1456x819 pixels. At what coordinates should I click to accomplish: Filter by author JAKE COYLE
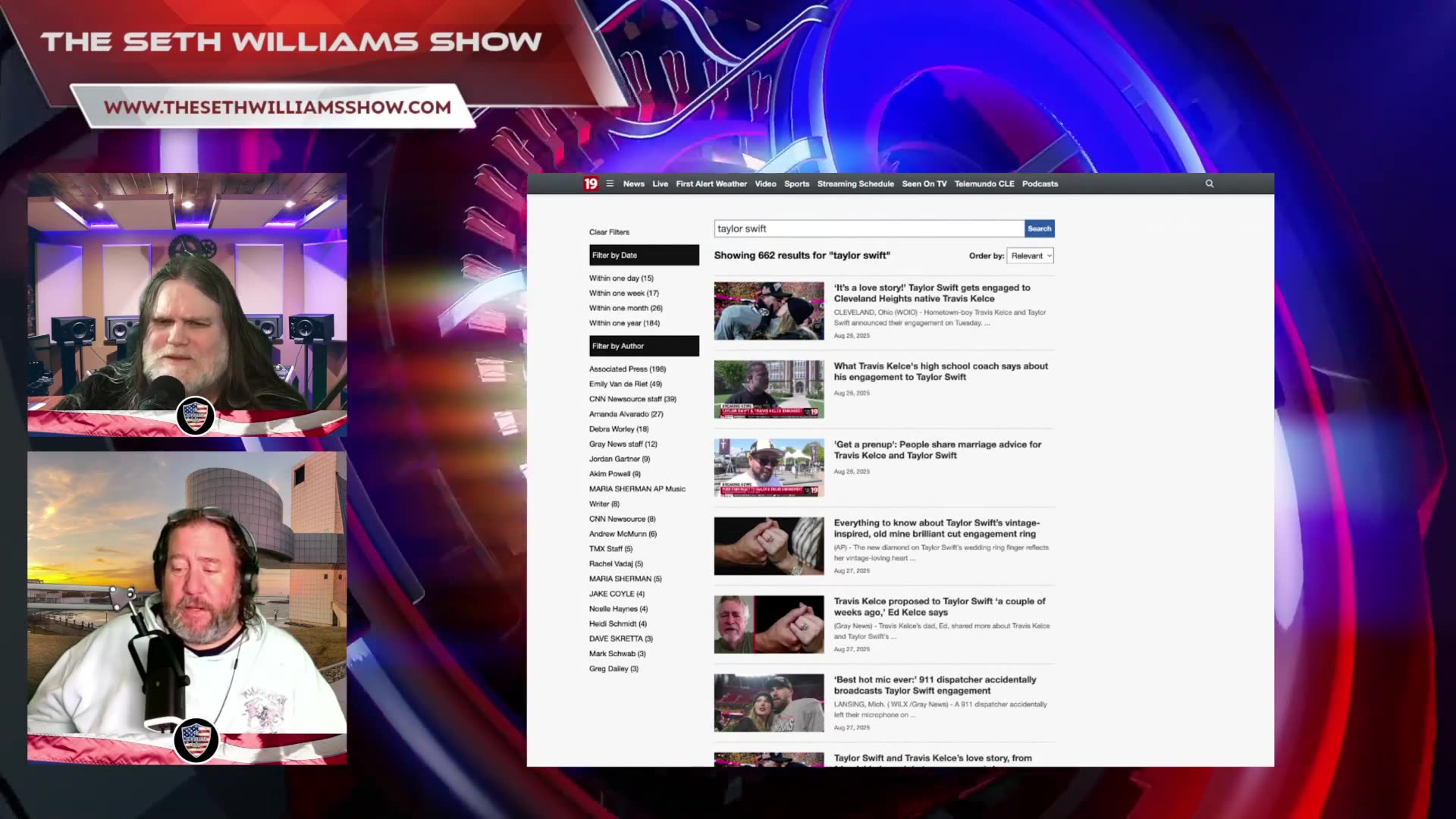pyautogui.click(x=617, y=594)
